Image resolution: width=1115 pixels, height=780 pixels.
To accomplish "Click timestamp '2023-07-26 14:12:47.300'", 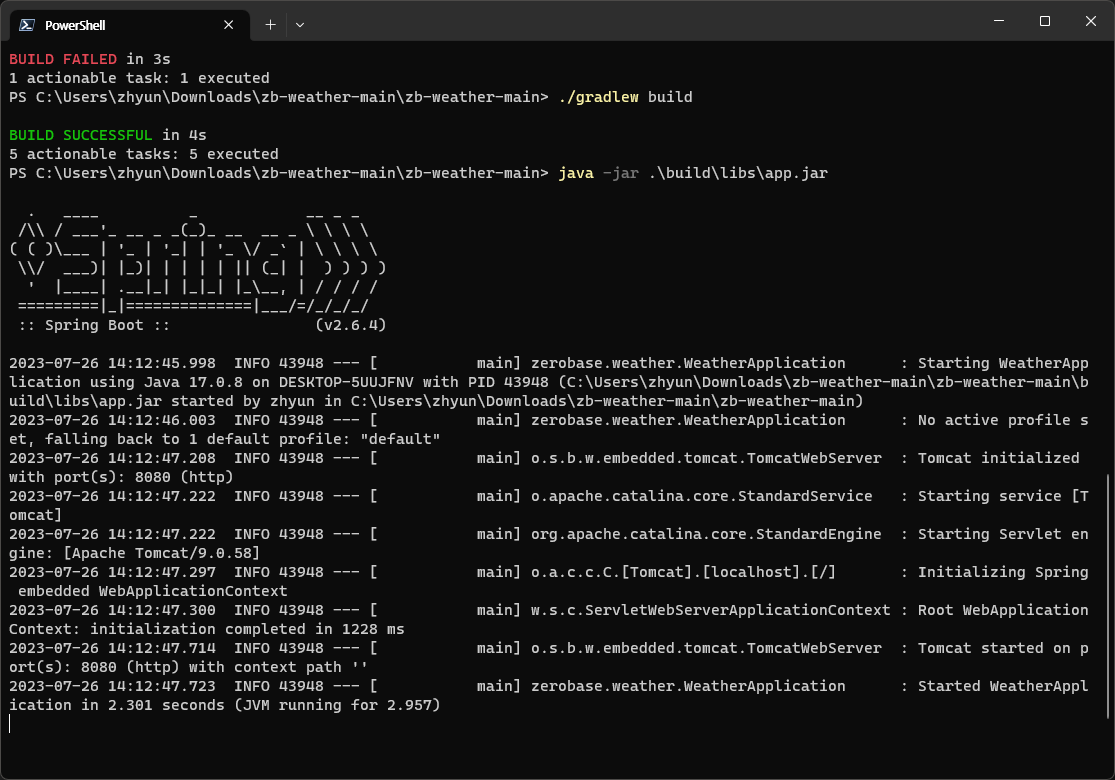I will coord(112,610).
